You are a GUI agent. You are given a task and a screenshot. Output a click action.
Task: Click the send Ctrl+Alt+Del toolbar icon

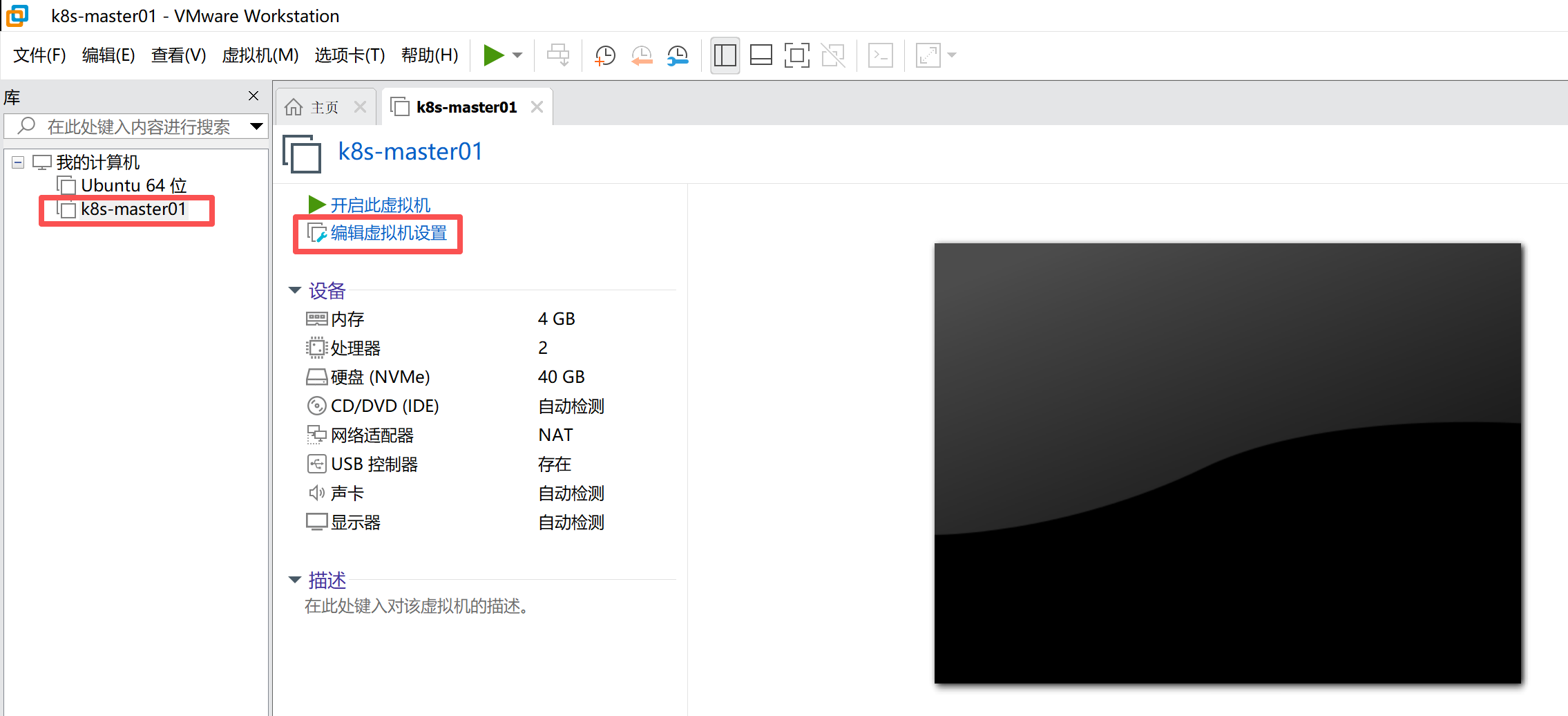558,55
